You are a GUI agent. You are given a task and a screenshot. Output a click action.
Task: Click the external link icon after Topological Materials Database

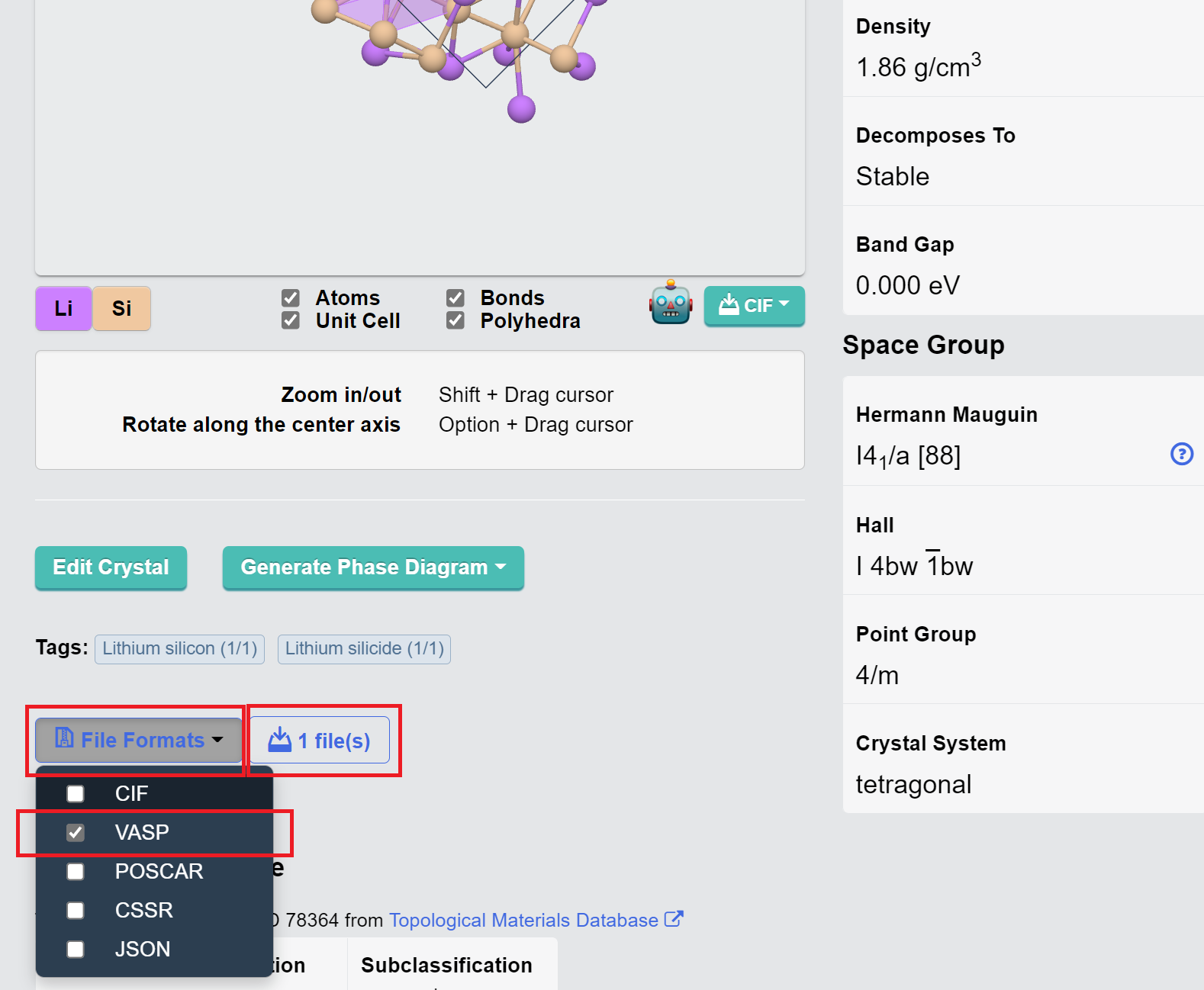point(674,919)
